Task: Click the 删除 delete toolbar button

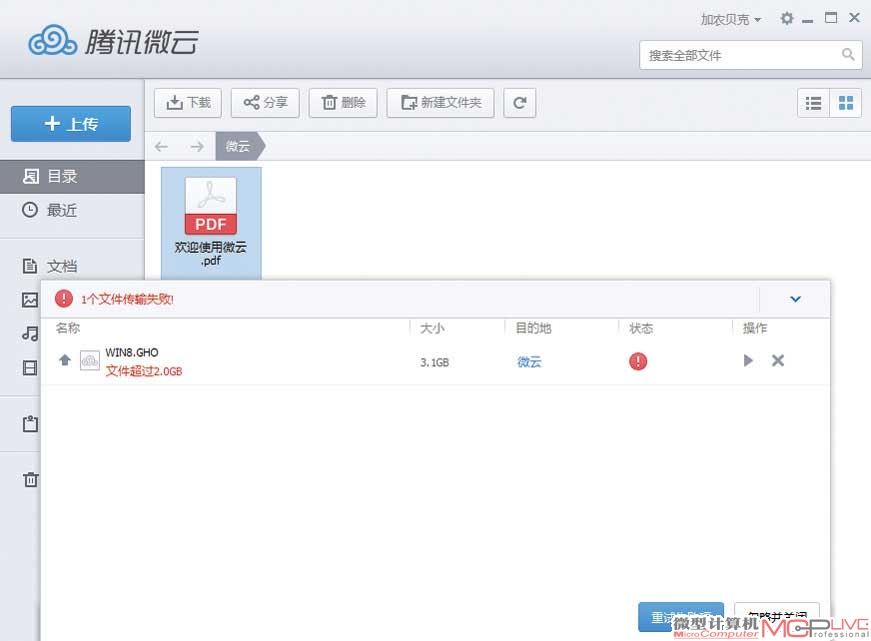Action: (343, 103)
